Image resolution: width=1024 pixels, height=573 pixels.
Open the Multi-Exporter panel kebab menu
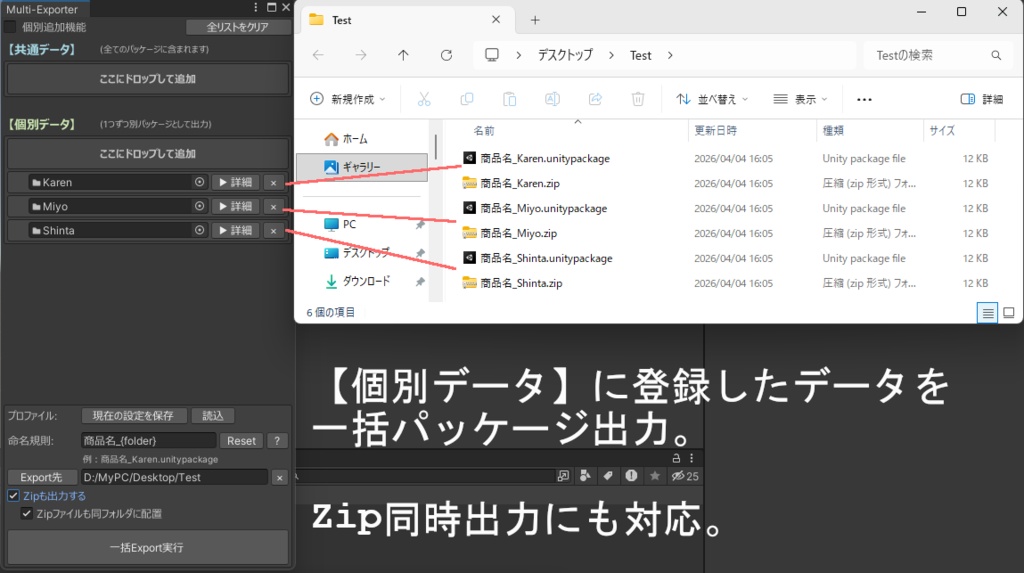coord(255,7)
